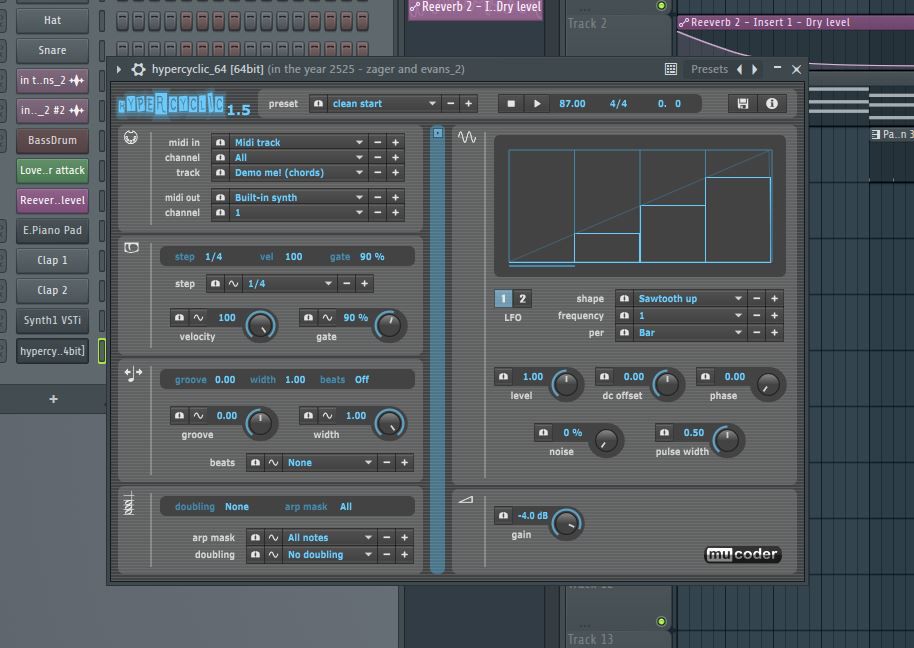
Task: Click the LFO modulation icon for velocity
Action: point(198,318)
